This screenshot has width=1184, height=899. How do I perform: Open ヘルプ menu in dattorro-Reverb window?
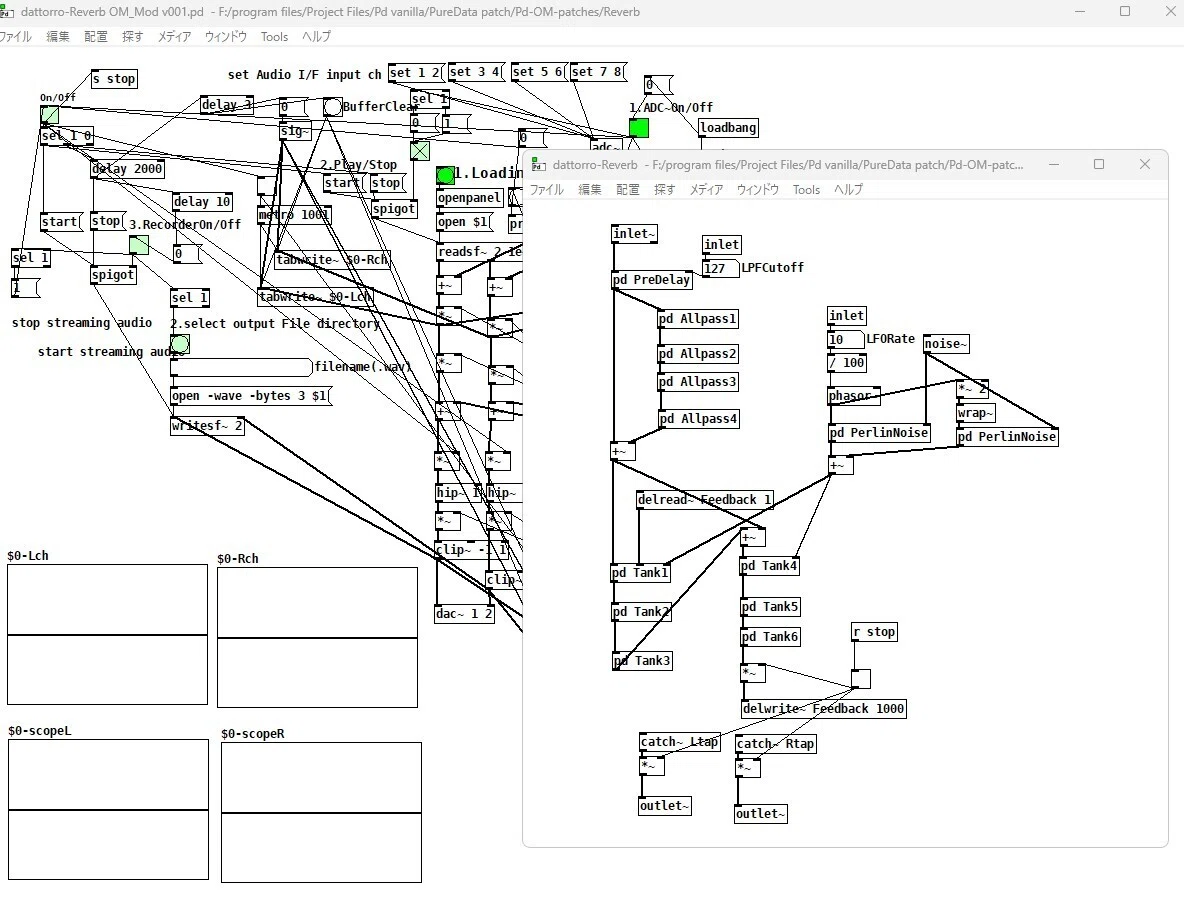click(848, 189)
